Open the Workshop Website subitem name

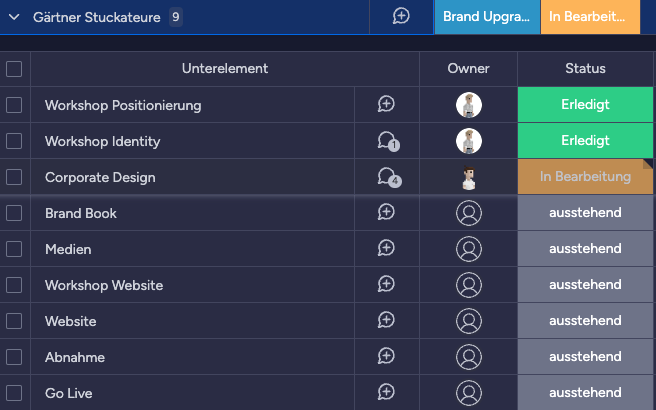pos(104,285)
